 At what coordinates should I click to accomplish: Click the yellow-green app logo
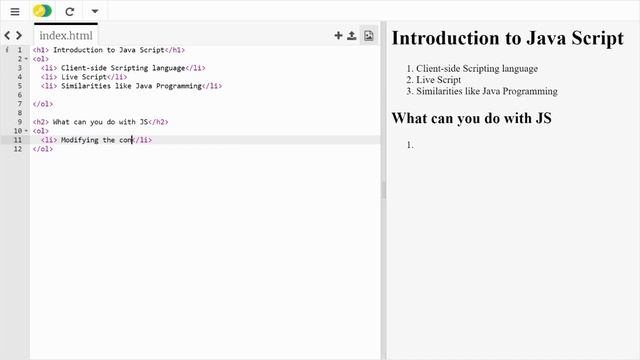42,11
